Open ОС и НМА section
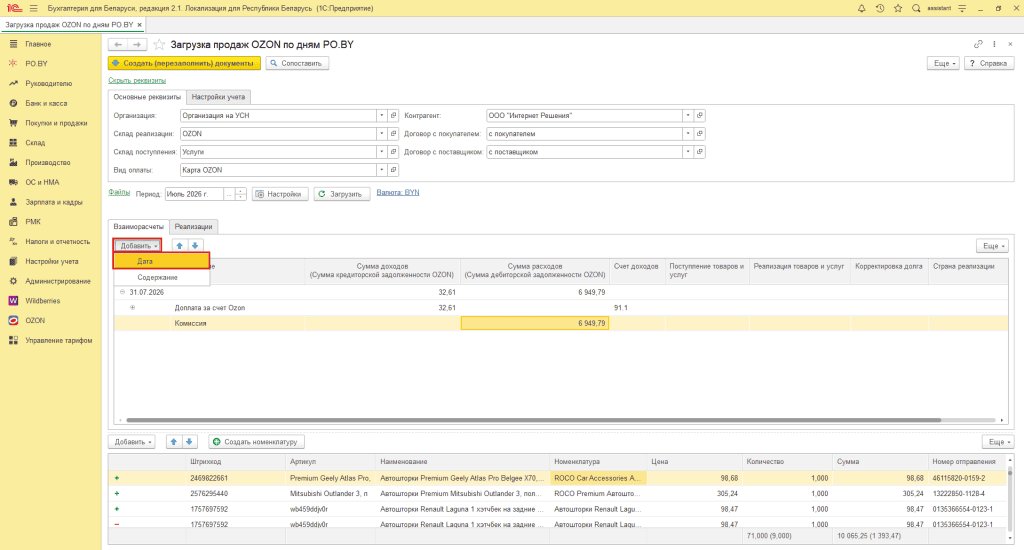1024x550 pixels. (x=42, y=182)
